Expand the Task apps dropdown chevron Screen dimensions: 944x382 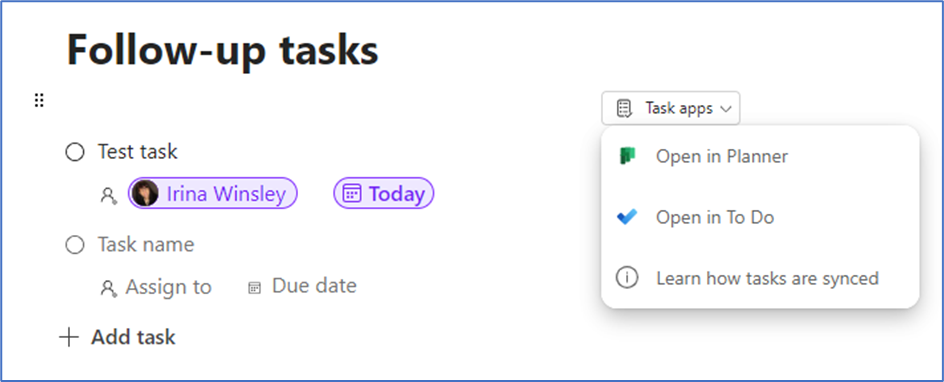coord(725,109)
